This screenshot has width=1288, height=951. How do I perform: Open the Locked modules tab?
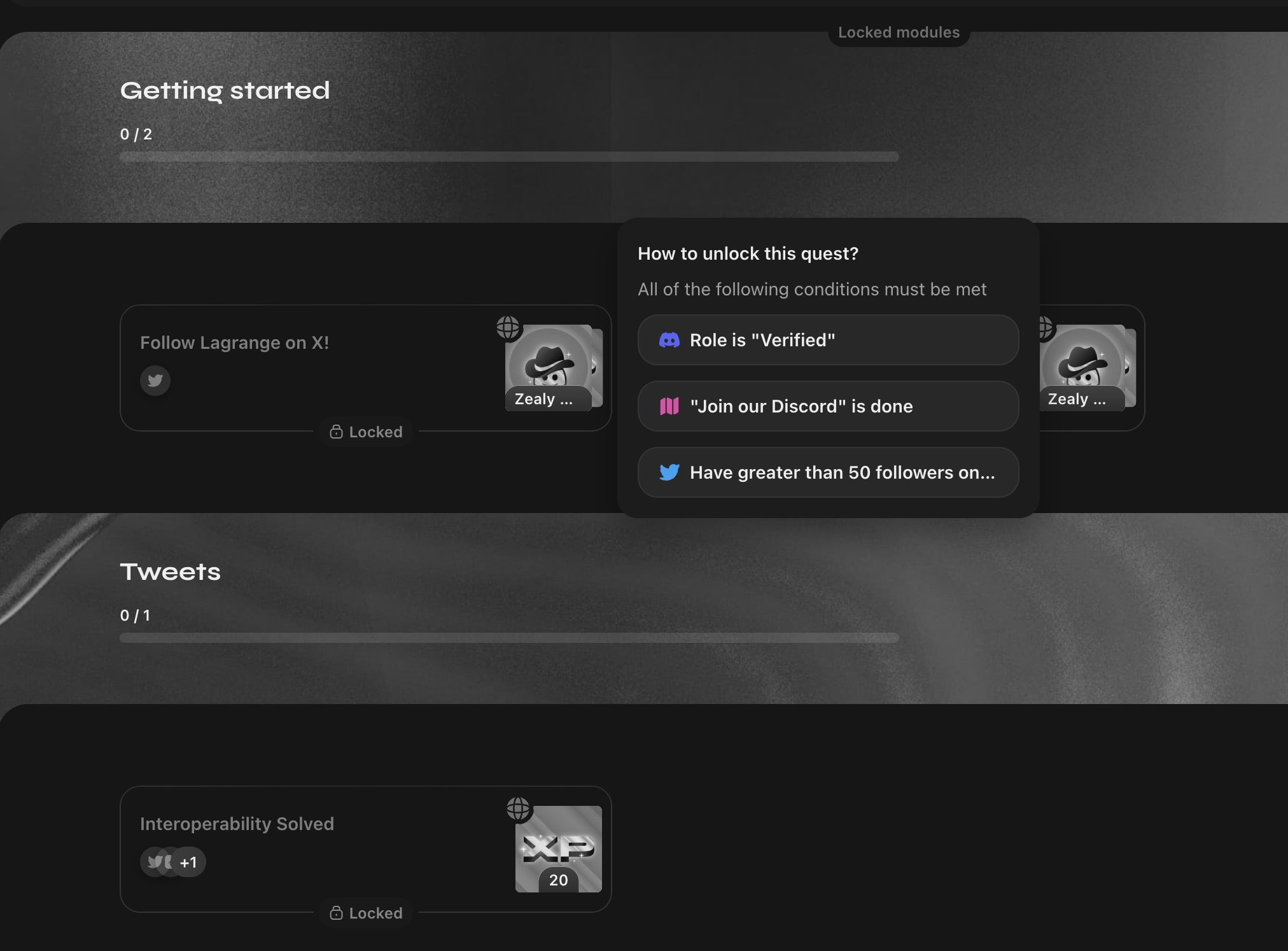[899, 32]
